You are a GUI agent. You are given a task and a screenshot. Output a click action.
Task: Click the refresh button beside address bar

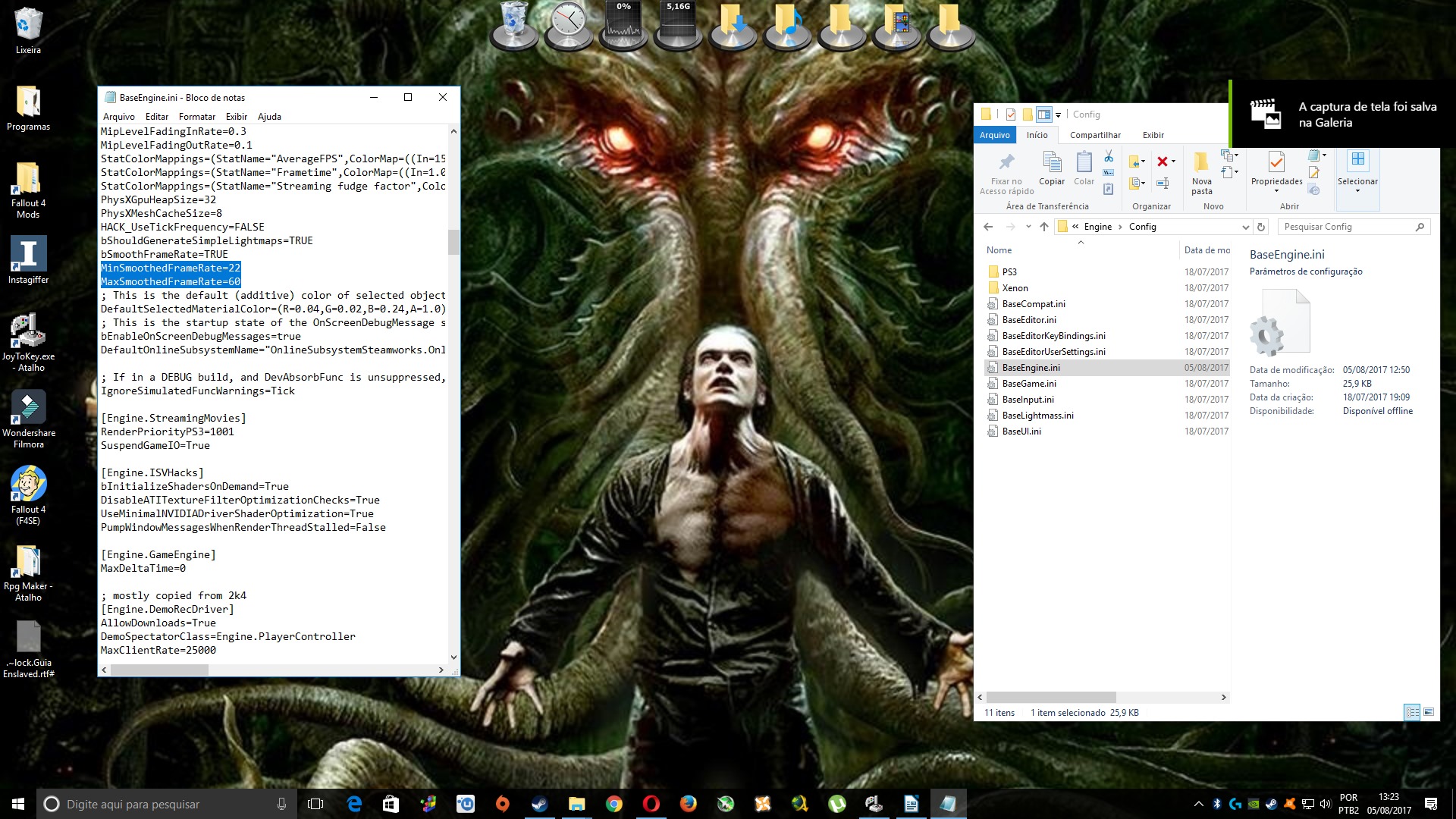pyautogui.click(x=1261, y=227)
